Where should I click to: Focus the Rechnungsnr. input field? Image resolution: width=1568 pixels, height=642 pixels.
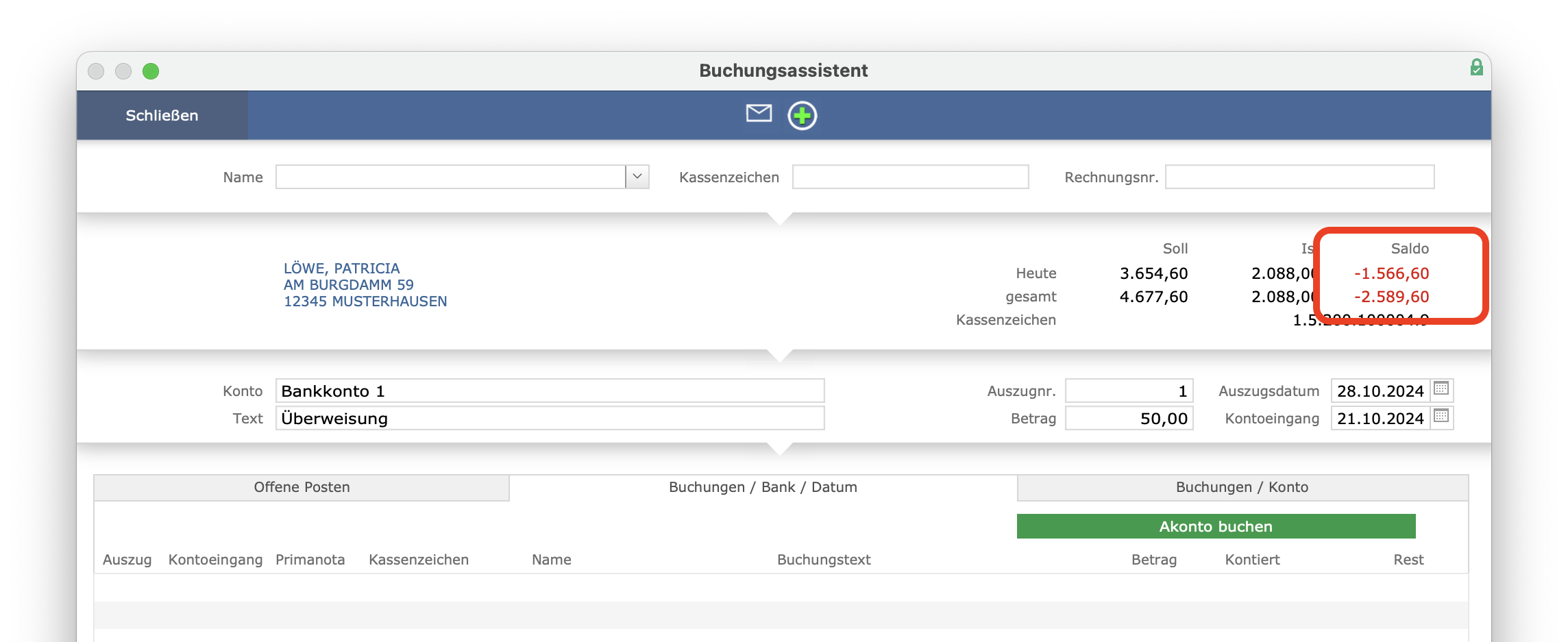click(1299, 177)
